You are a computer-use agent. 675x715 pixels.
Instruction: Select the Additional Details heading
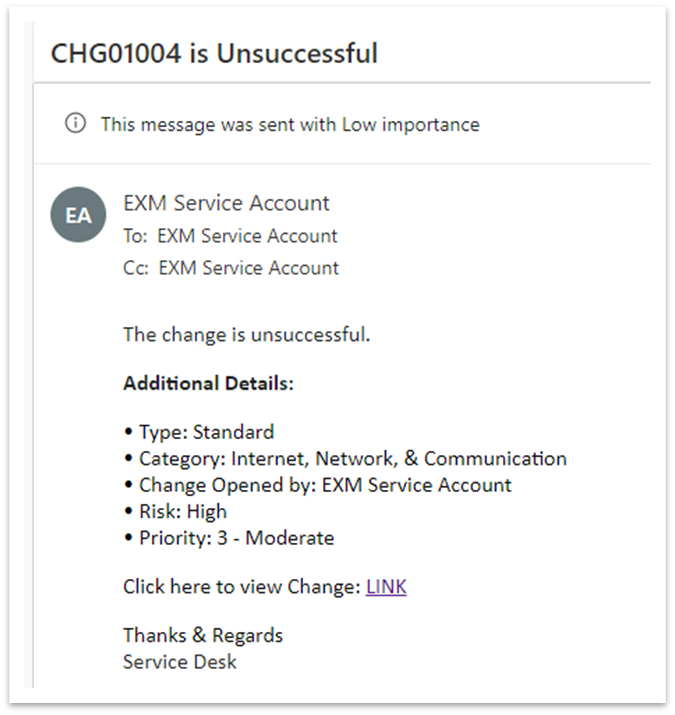pyautogui.click(x=208, y=383)
